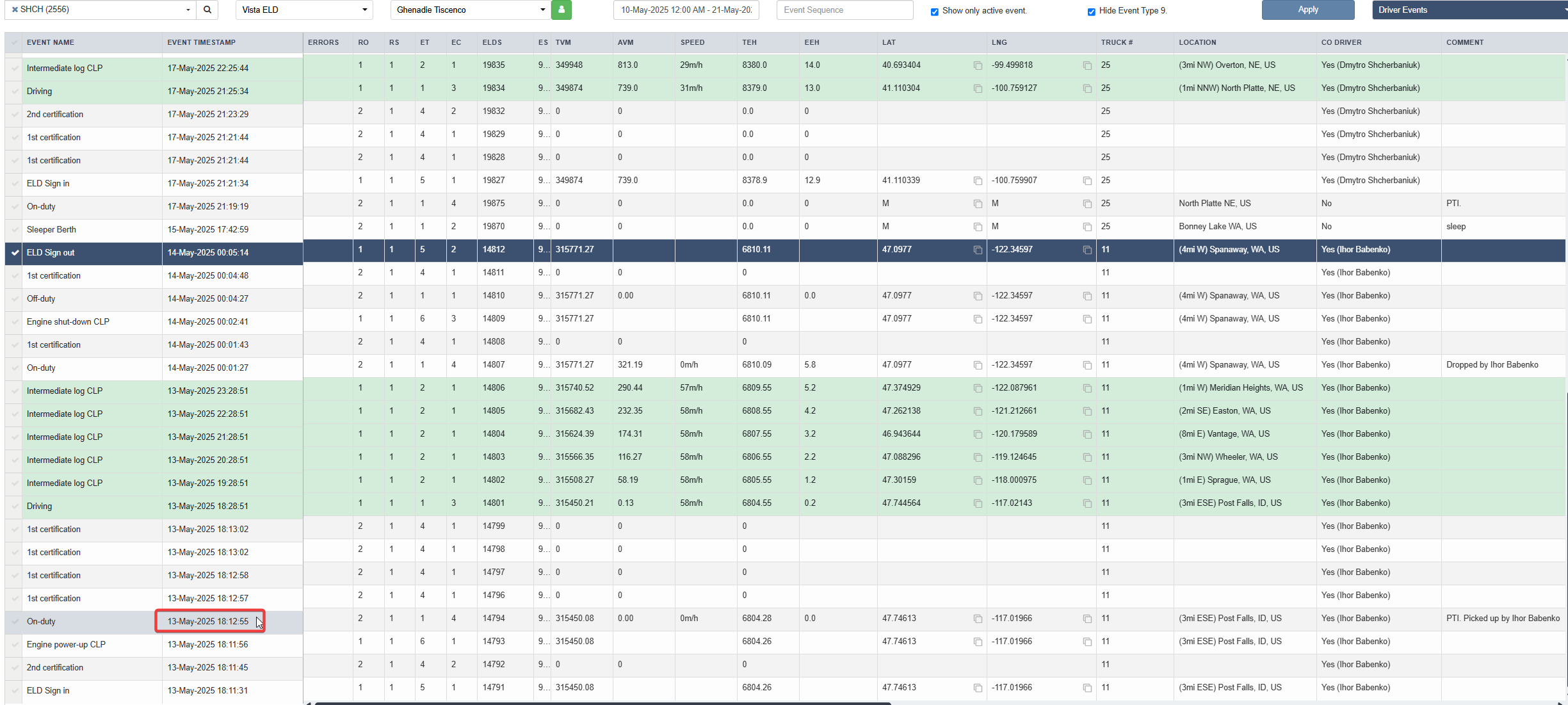
Task: Click the green driver profile icon
Action: click(x=562, y=10)
